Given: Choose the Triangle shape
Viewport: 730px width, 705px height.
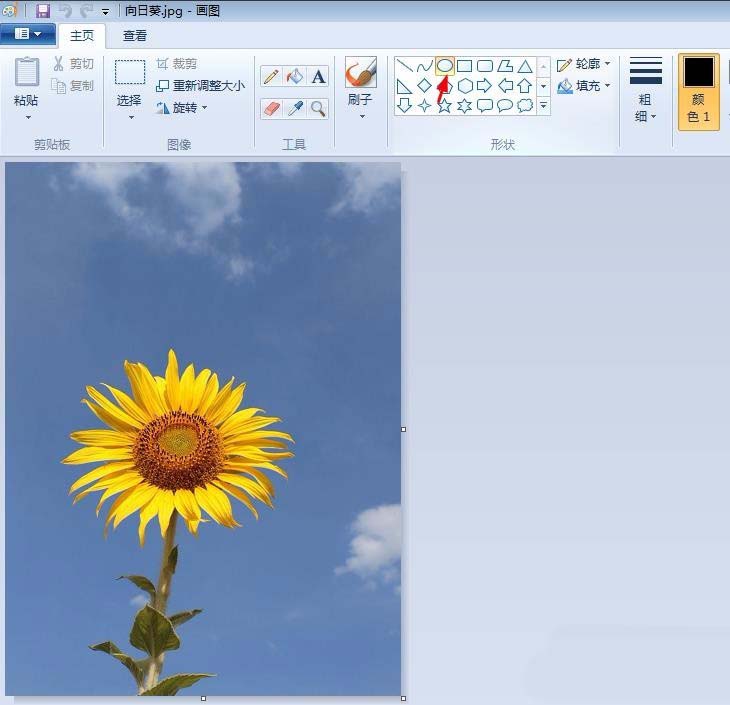Looking at the screenshot, I should point(525,66).
